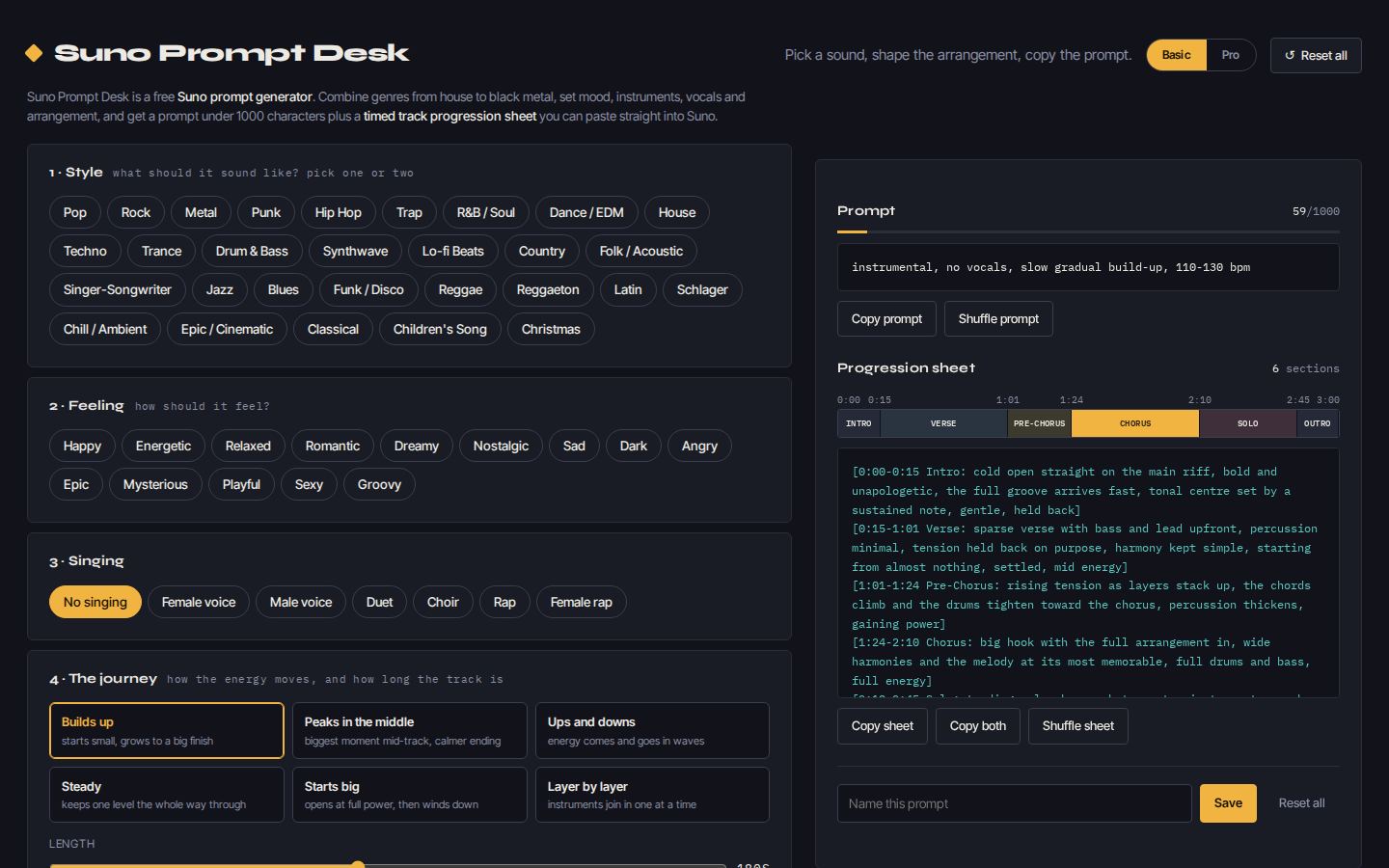Select the Rock style chip
This screenshot has width=1389, height=868.
pos(136,212)
